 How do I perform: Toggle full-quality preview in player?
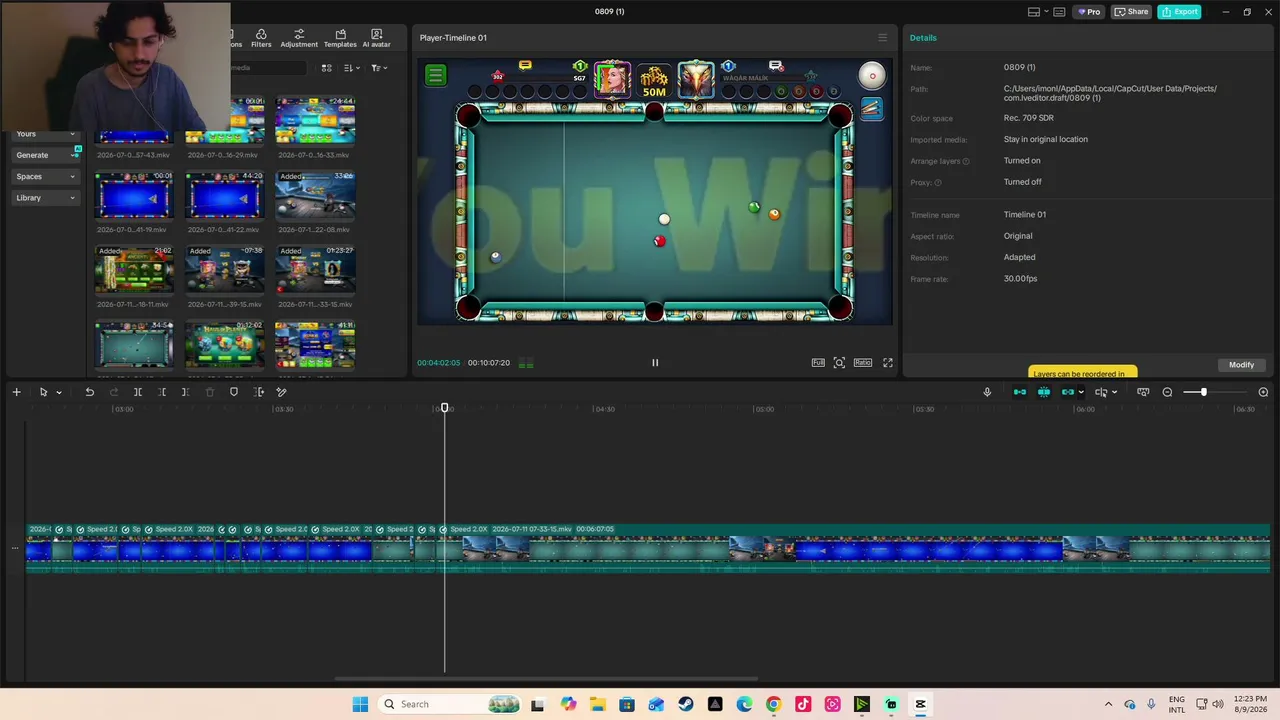[x=818, y=363]
